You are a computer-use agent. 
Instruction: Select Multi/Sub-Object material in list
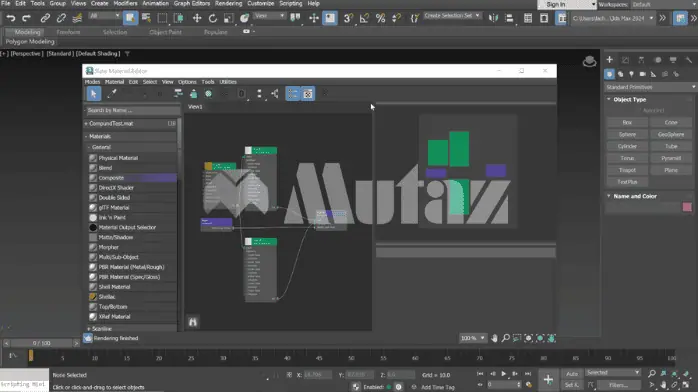[132, 257]
